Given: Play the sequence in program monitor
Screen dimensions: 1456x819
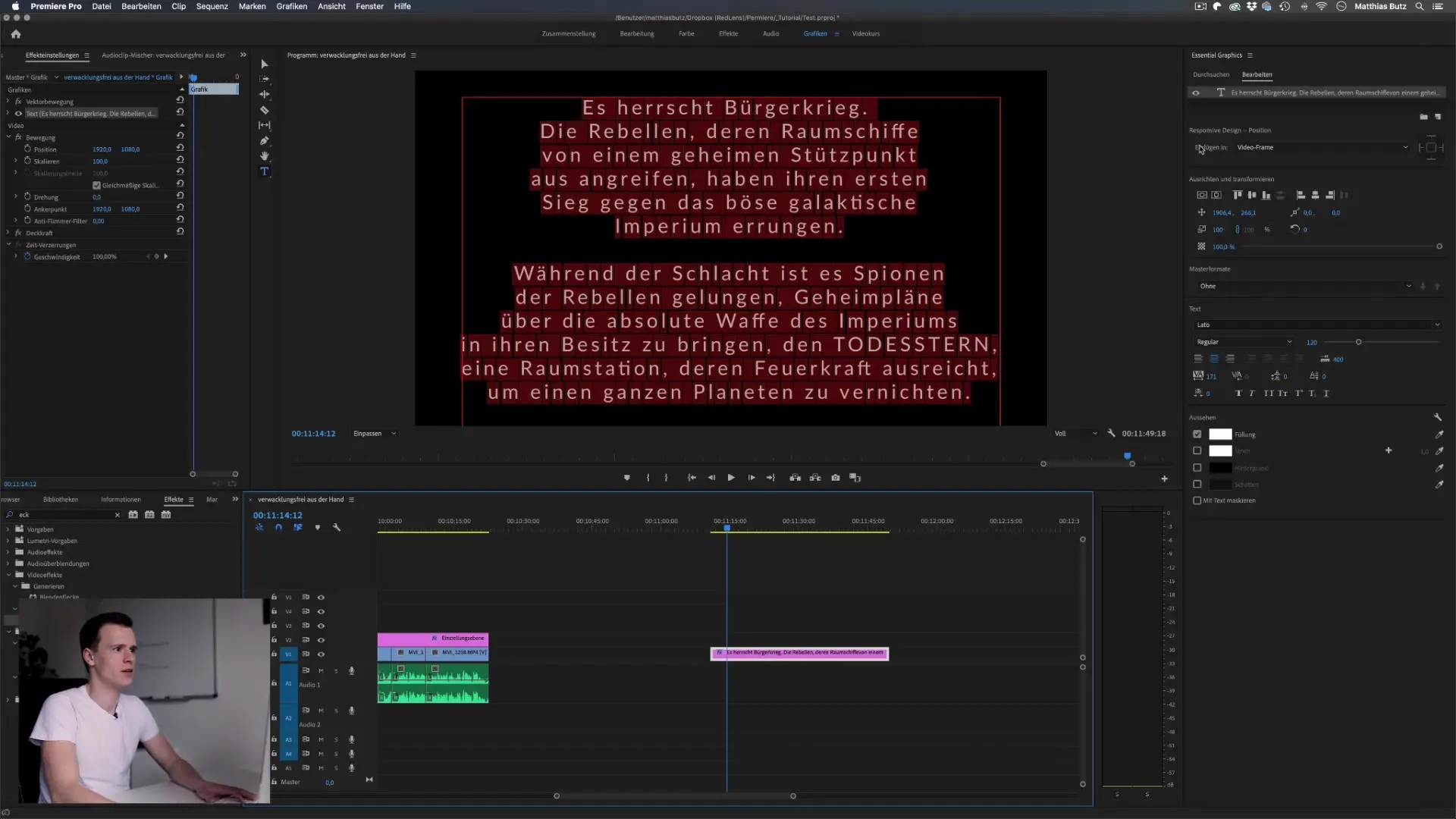Looking at the screenshot, I should (731, 478).
